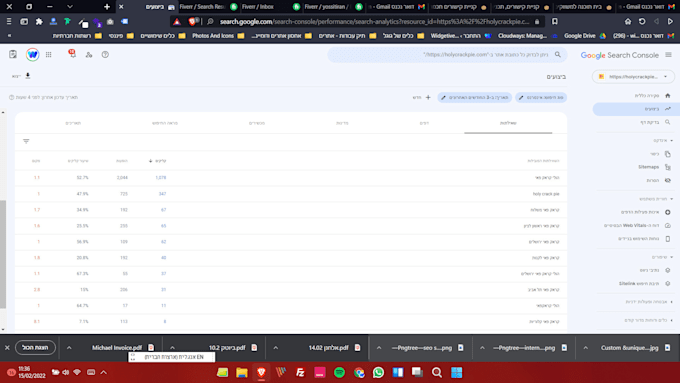This screenshot has width=680, height=383.
Task: Open Sitemaps in the sidebar
Action: click(x=648, y=167)
